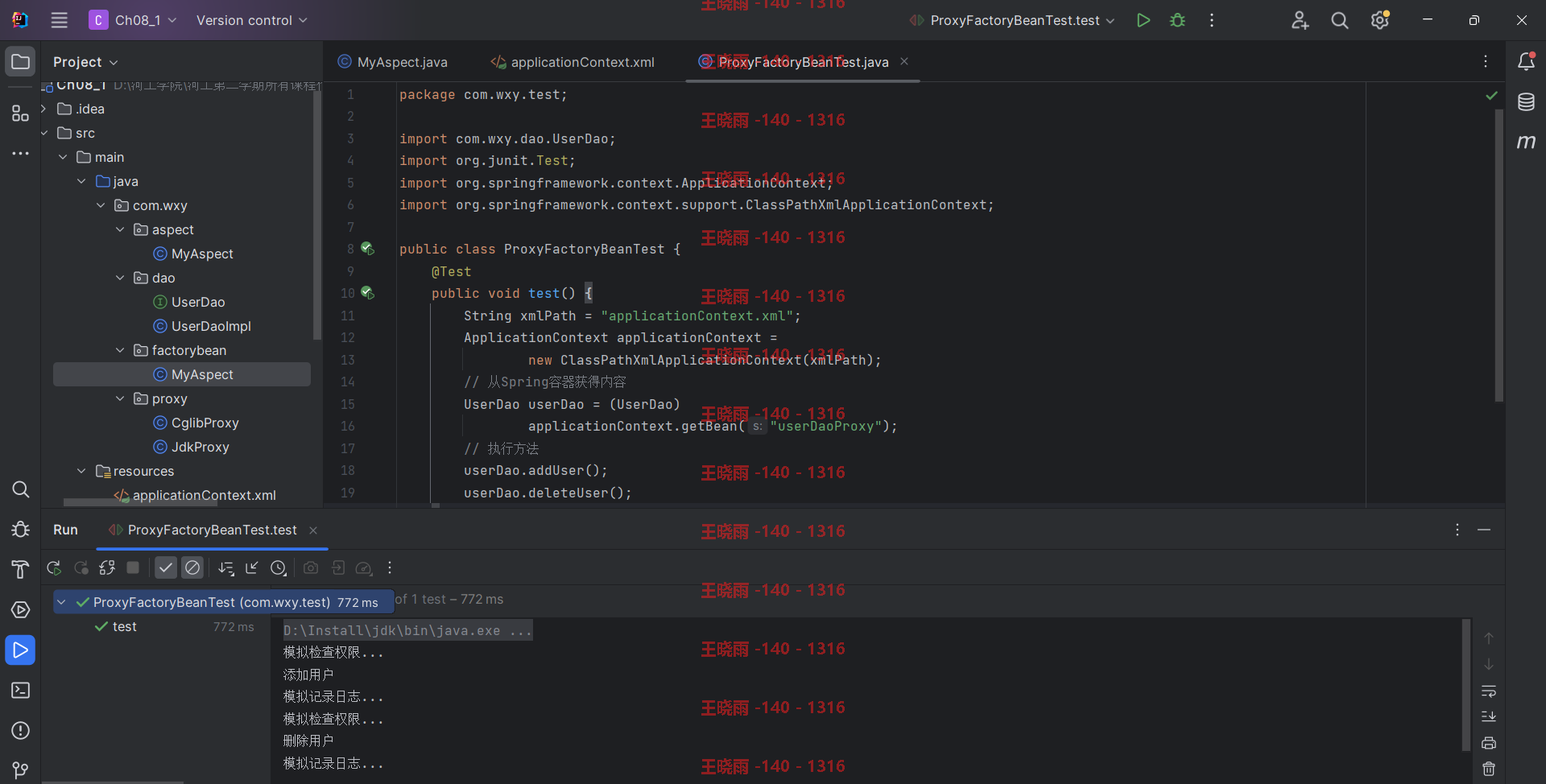The image size is (1546, 784).
Task: Open the Maven tool window icon
Action: coord(1526,142)
